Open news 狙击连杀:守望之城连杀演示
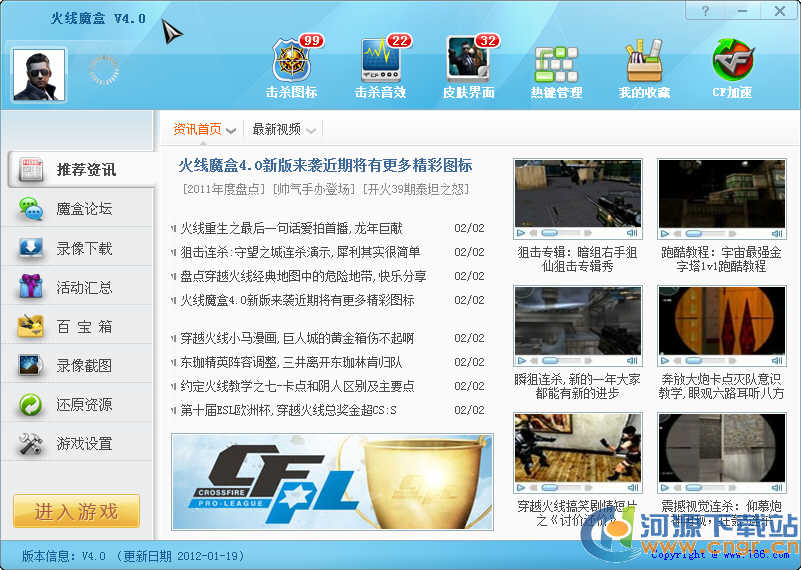This screenshot has width=801, height=570. click(300, 252)
